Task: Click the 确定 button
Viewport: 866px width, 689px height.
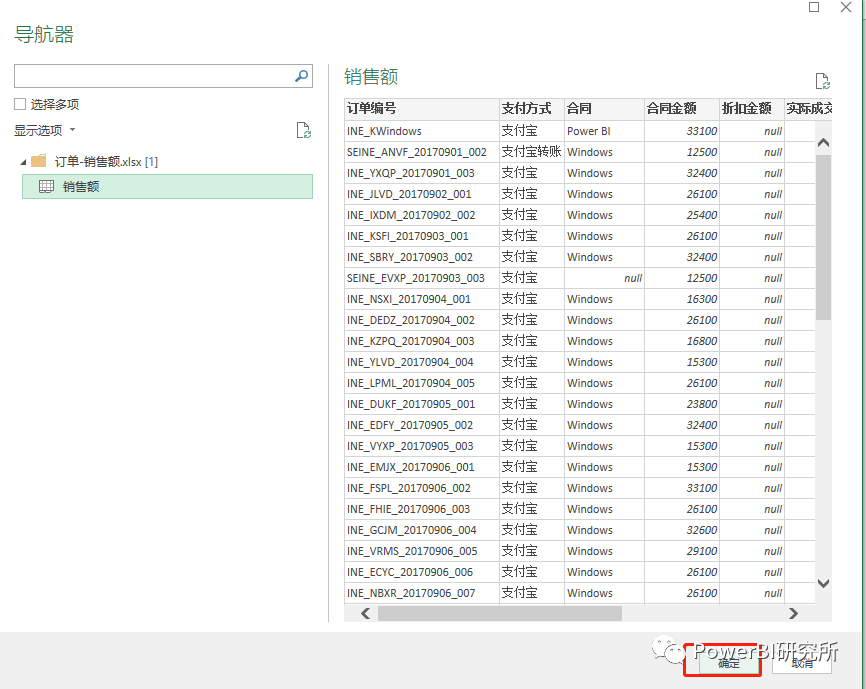Action: pyautogui.click(x=728, y=662)
